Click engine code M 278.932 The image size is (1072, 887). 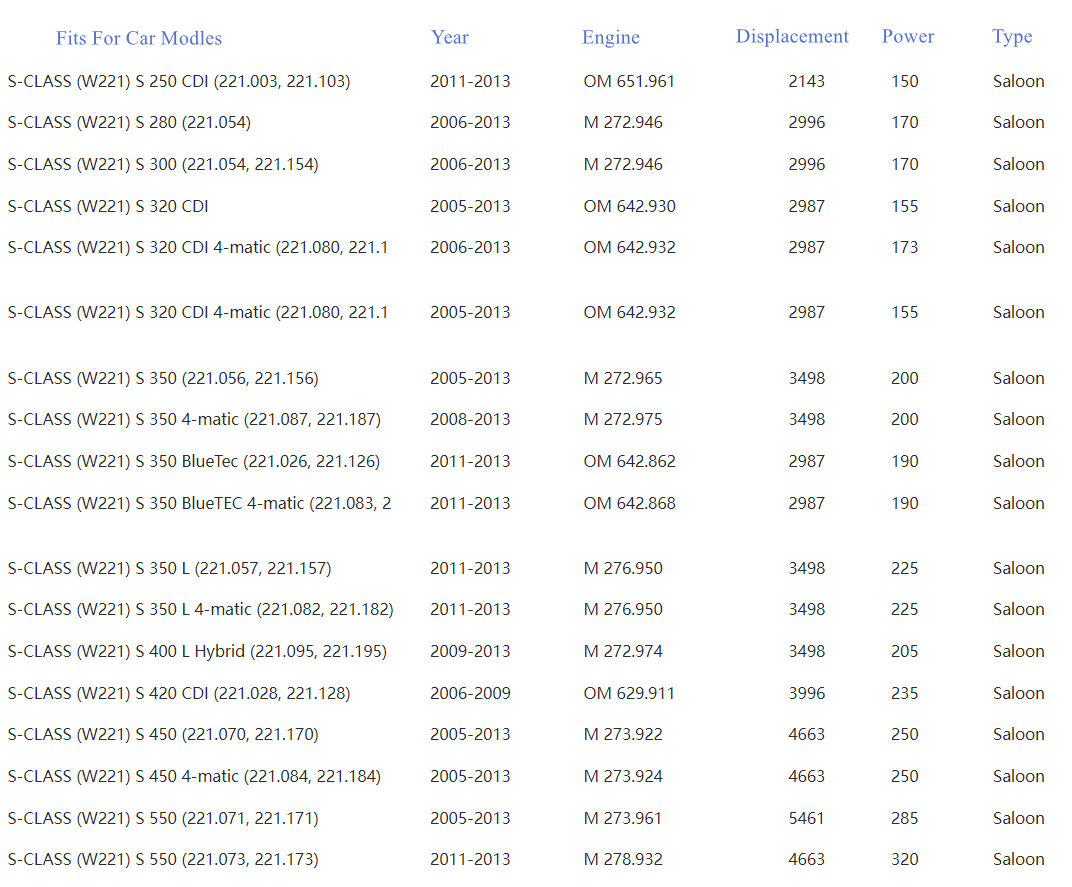623,859
